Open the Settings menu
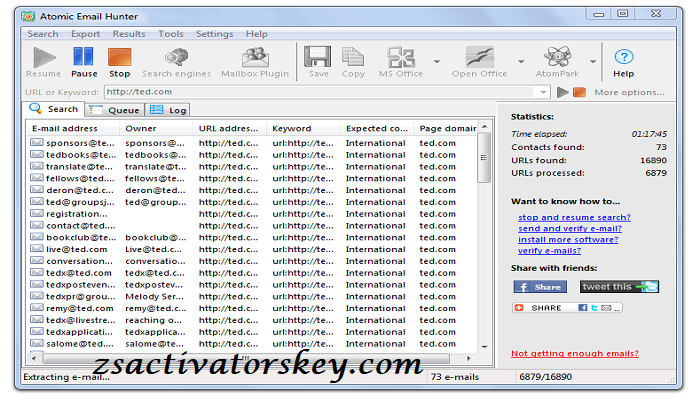 click(214, 34)
